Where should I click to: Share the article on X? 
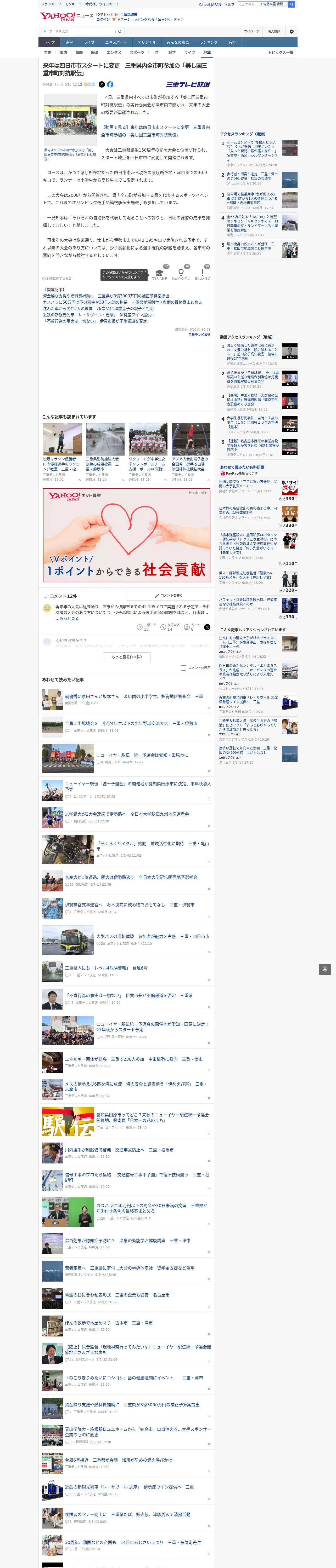102,85
